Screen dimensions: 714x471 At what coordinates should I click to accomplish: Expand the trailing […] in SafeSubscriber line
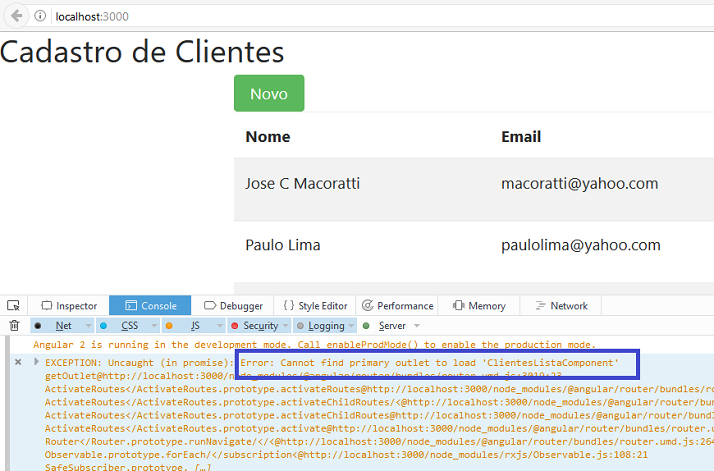(x=202, y=467)
